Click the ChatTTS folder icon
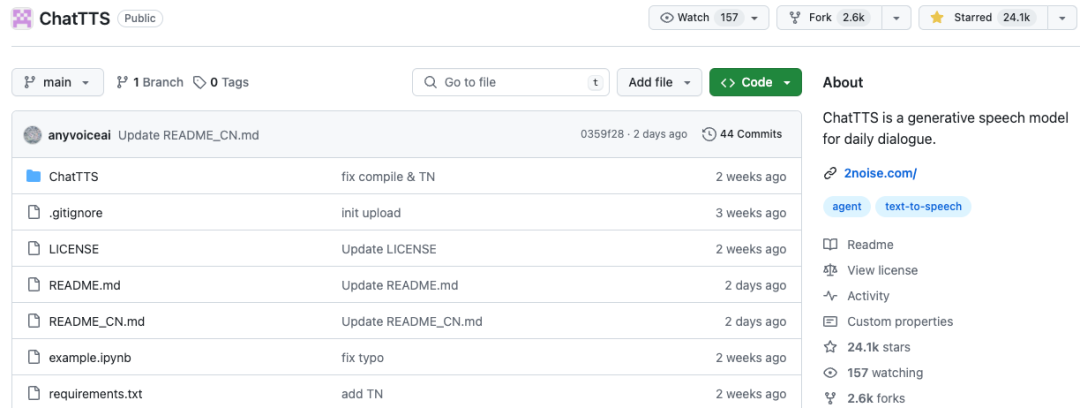The width and height of the screenshot is (1080, 408). (x=34, y=176)
